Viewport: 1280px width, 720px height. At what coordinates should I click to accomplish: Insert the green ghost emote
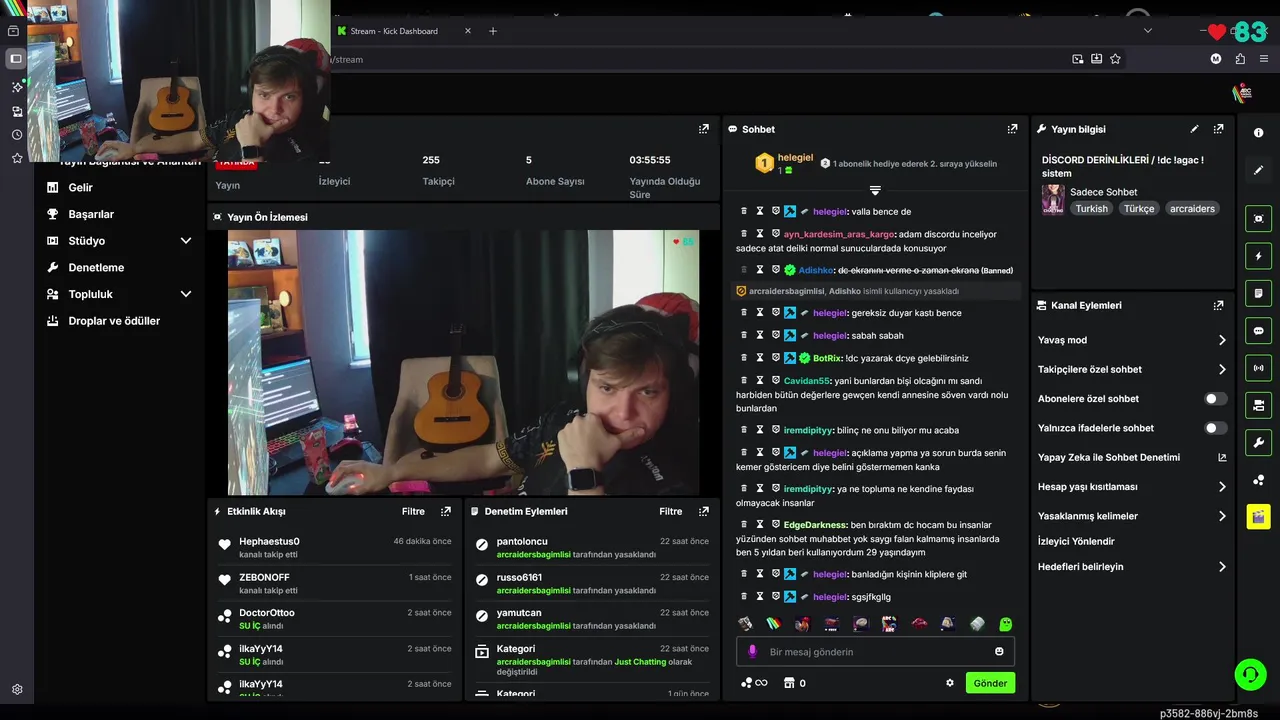pos(1005,623)
